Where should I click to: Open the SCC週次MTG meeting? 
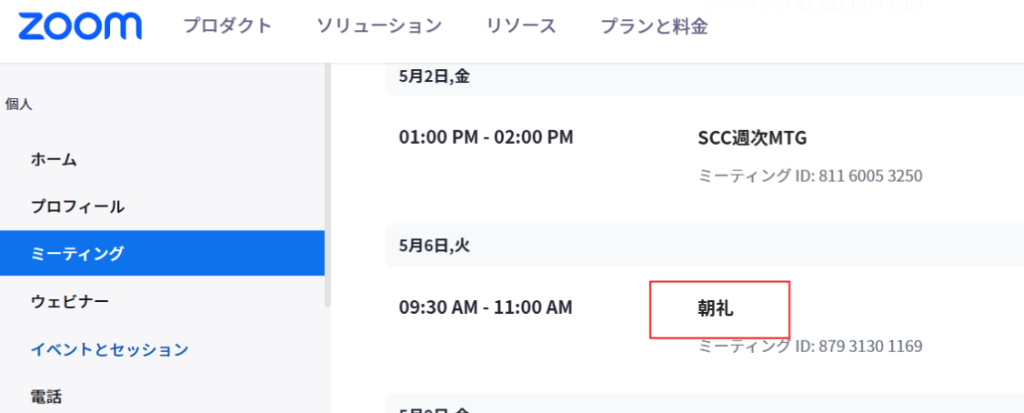click(752, 138)
